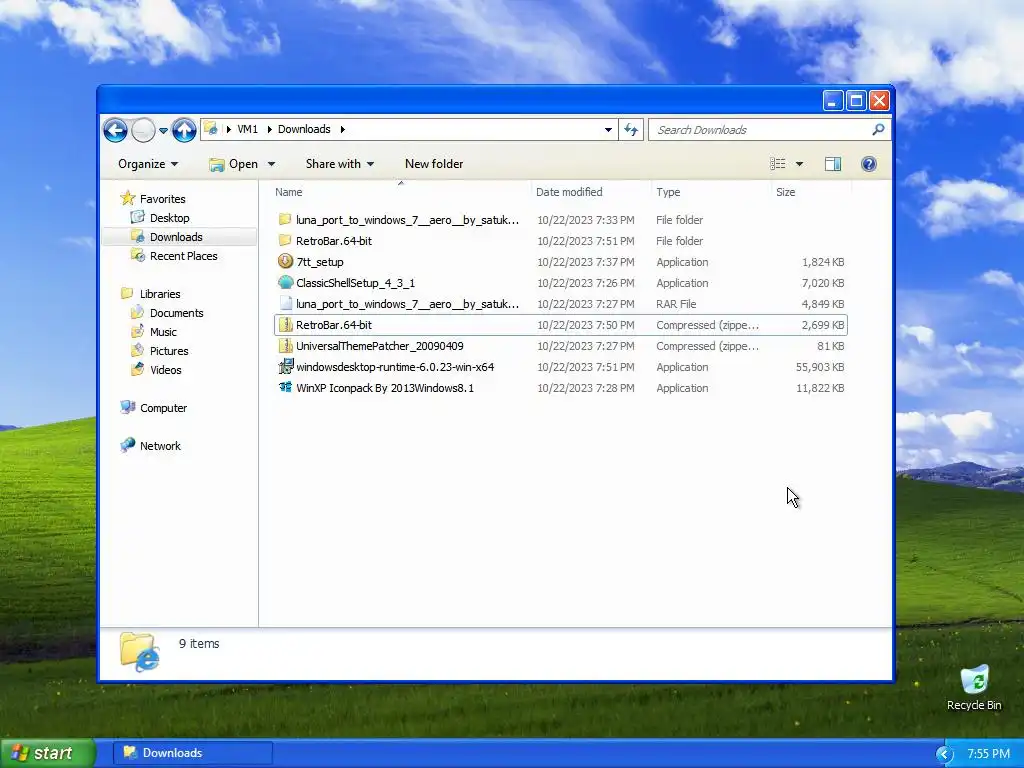Image resolution: width=1024 pixels, height=768 pixels.
Task: Click the UniversalThemePatcher_20090409 file name
Action: tap(379, 346)
